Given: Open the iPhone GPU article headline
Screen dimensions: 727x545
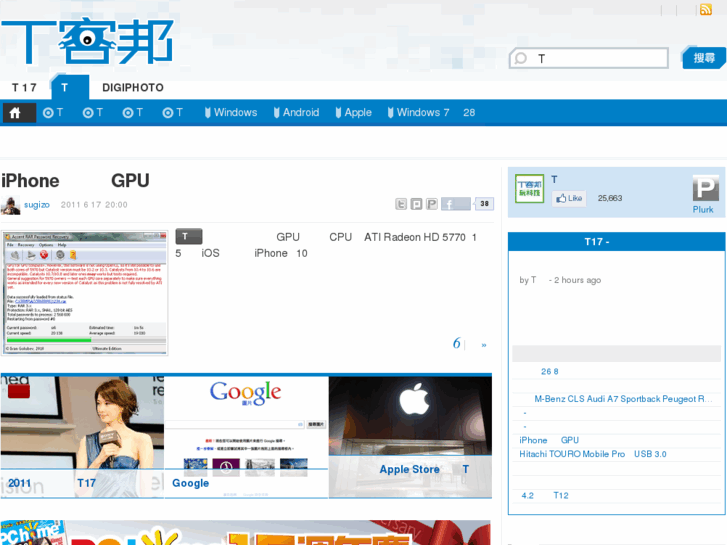Looking at the screenshot, I should 76,181.
